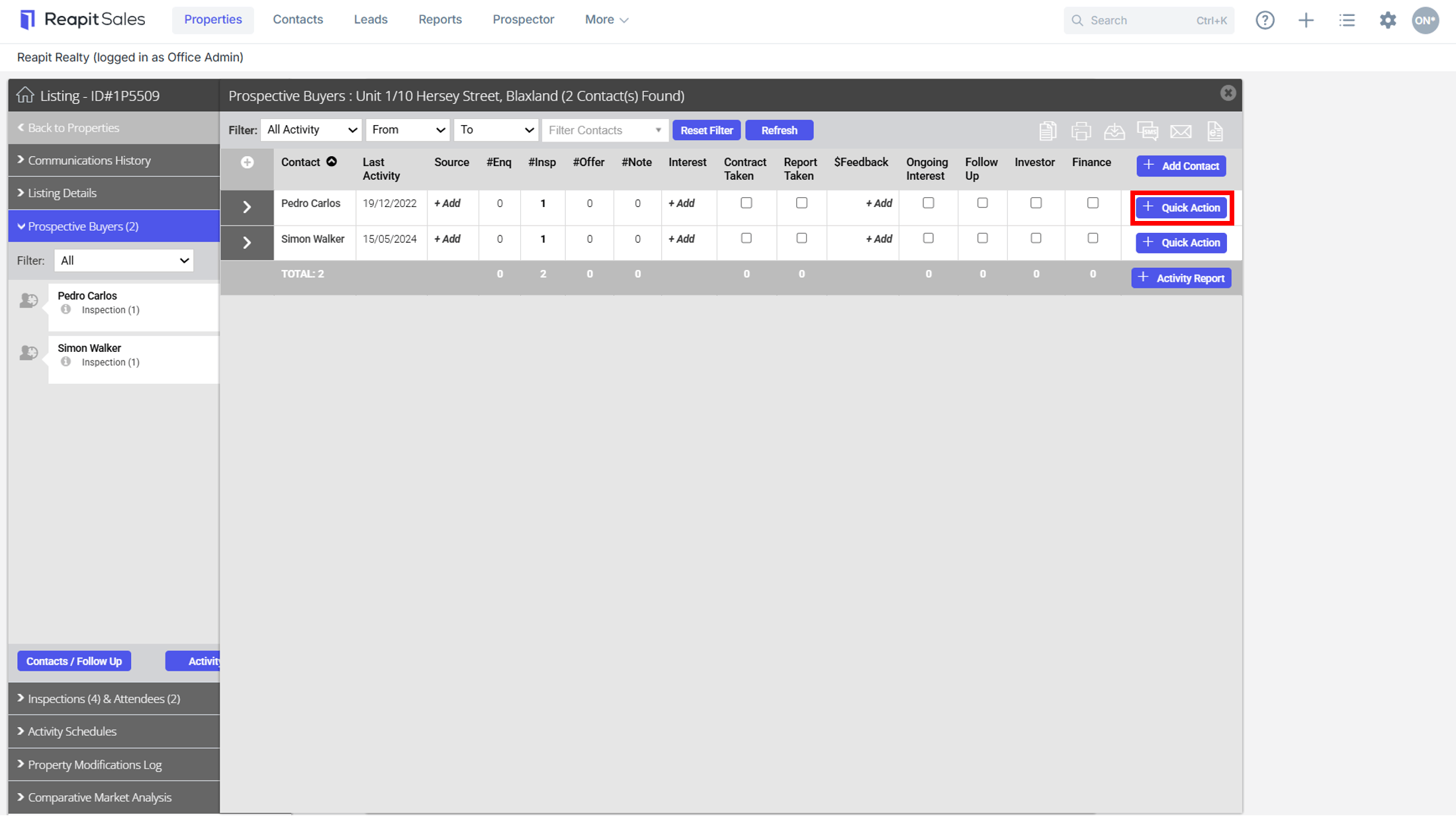Expand the Simon Walker row chevron
The height and width of the screenshot is (819, 1456).
pyautogui.click(x=247, y=243)
